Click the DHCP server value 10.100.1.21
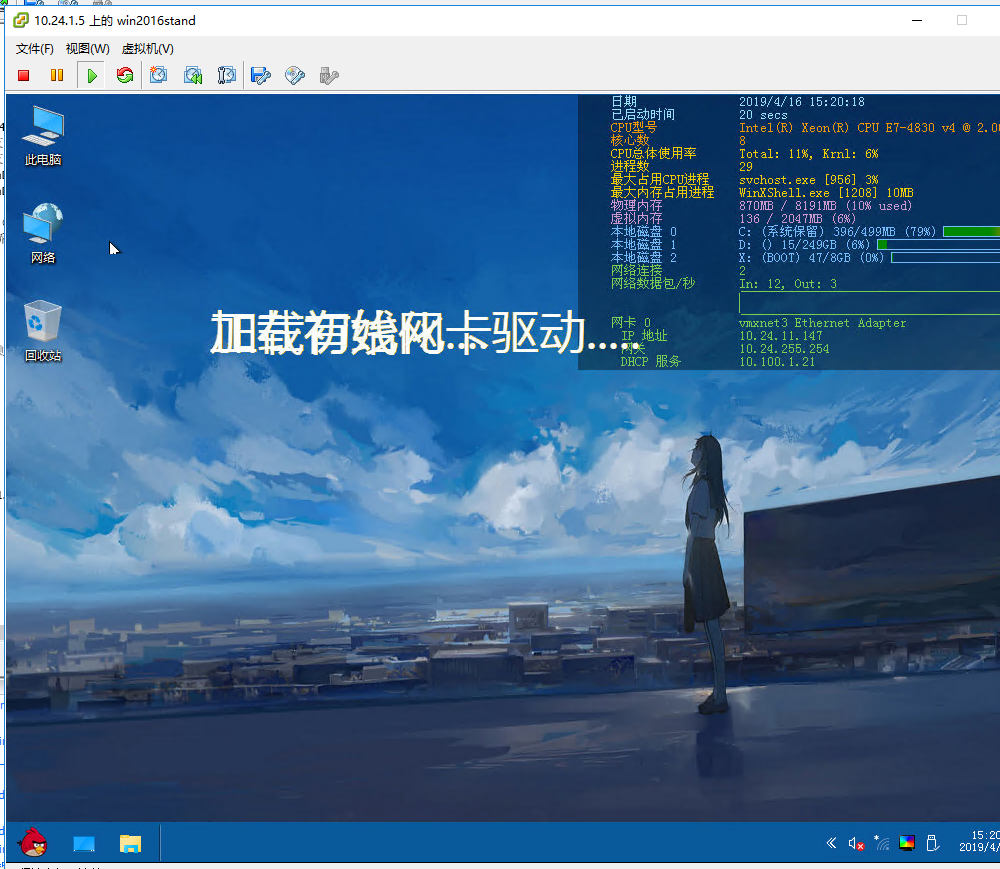The image size is (1000, 869). pos(777,362)
